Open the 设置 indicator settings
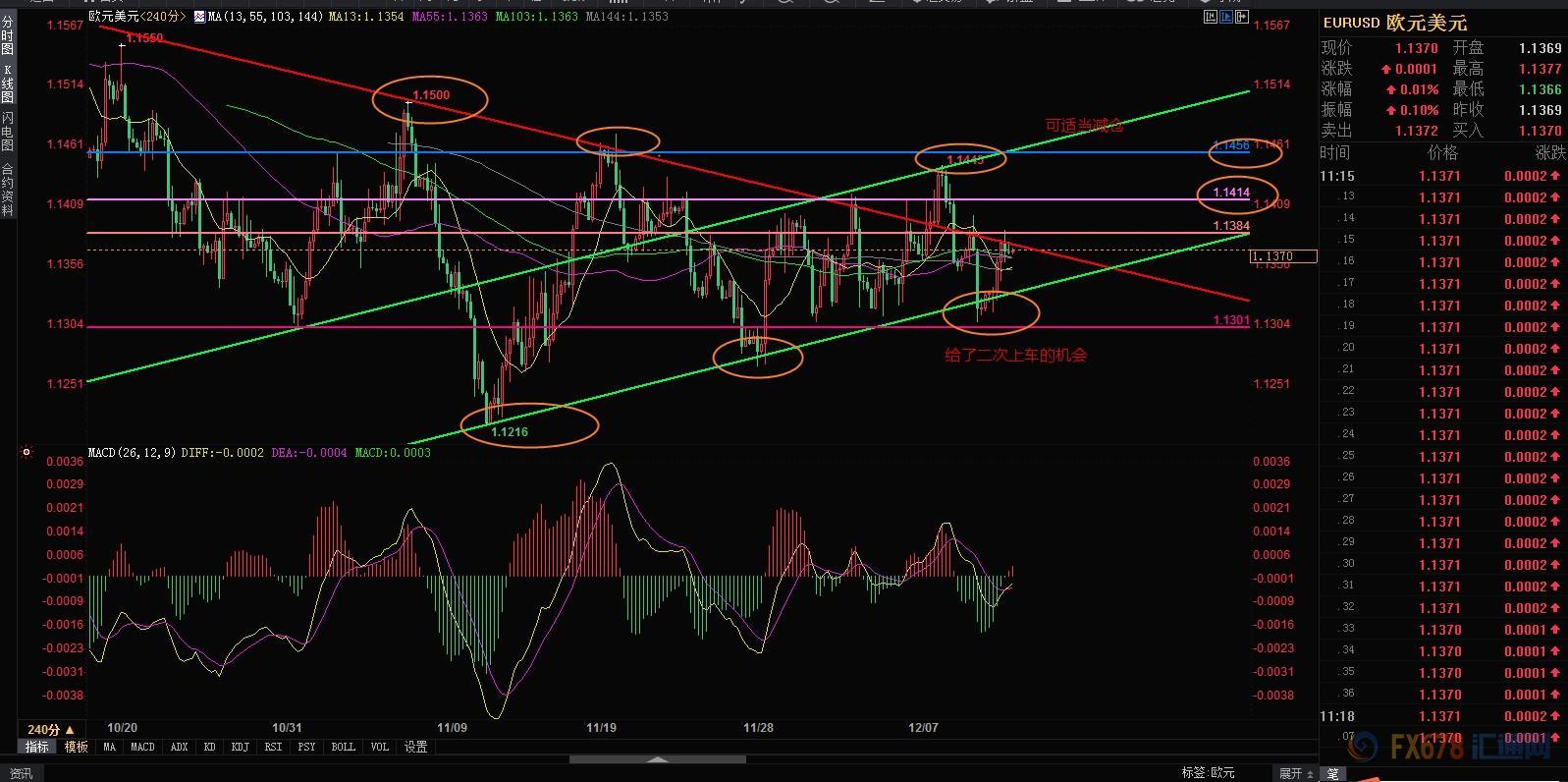 (x=416, y=747)
